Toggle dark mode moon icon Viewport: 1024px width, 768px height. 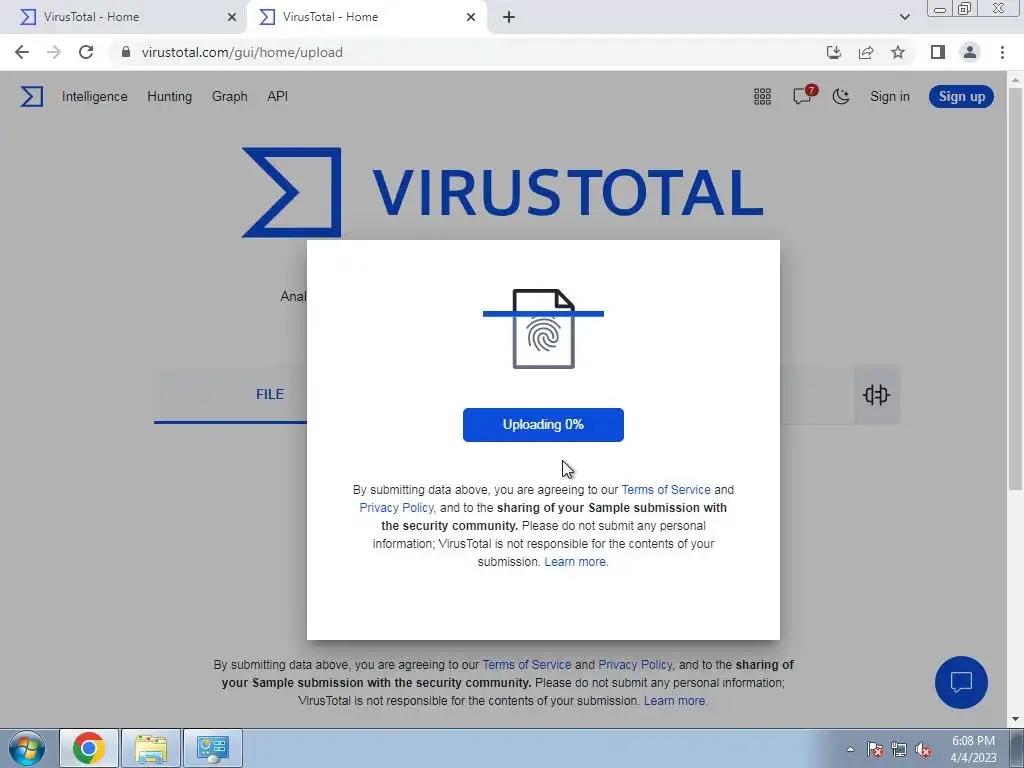pyautogui.click(x=840, y=97)
